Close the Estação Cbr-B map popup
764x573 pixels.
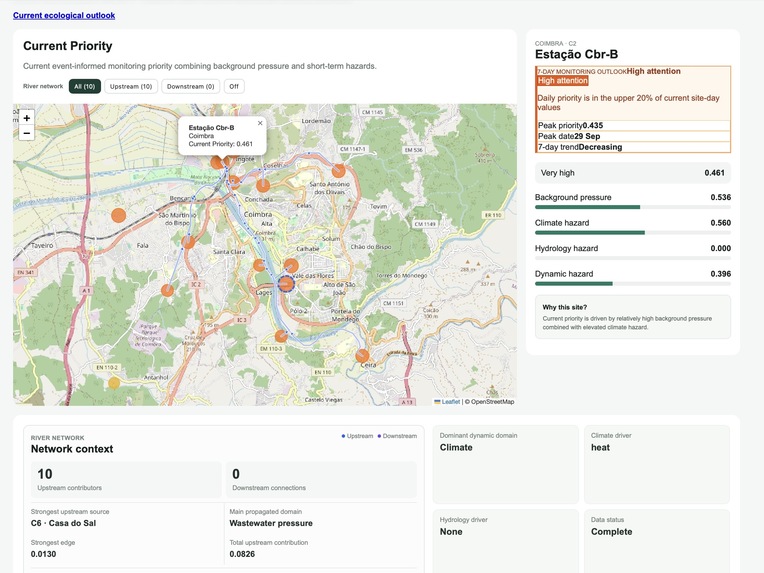(260, 123)
